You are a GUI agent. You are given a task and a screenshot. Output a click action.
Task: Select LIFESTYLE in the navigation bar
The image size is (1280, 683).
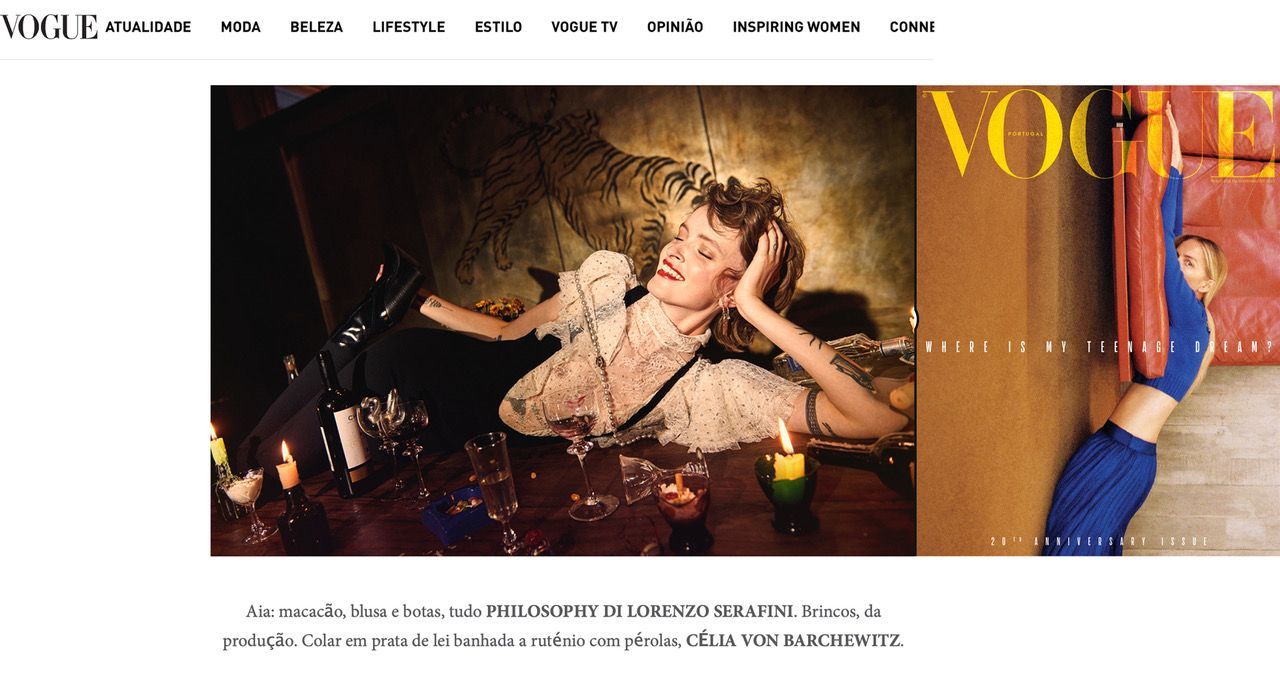point(409,27)
